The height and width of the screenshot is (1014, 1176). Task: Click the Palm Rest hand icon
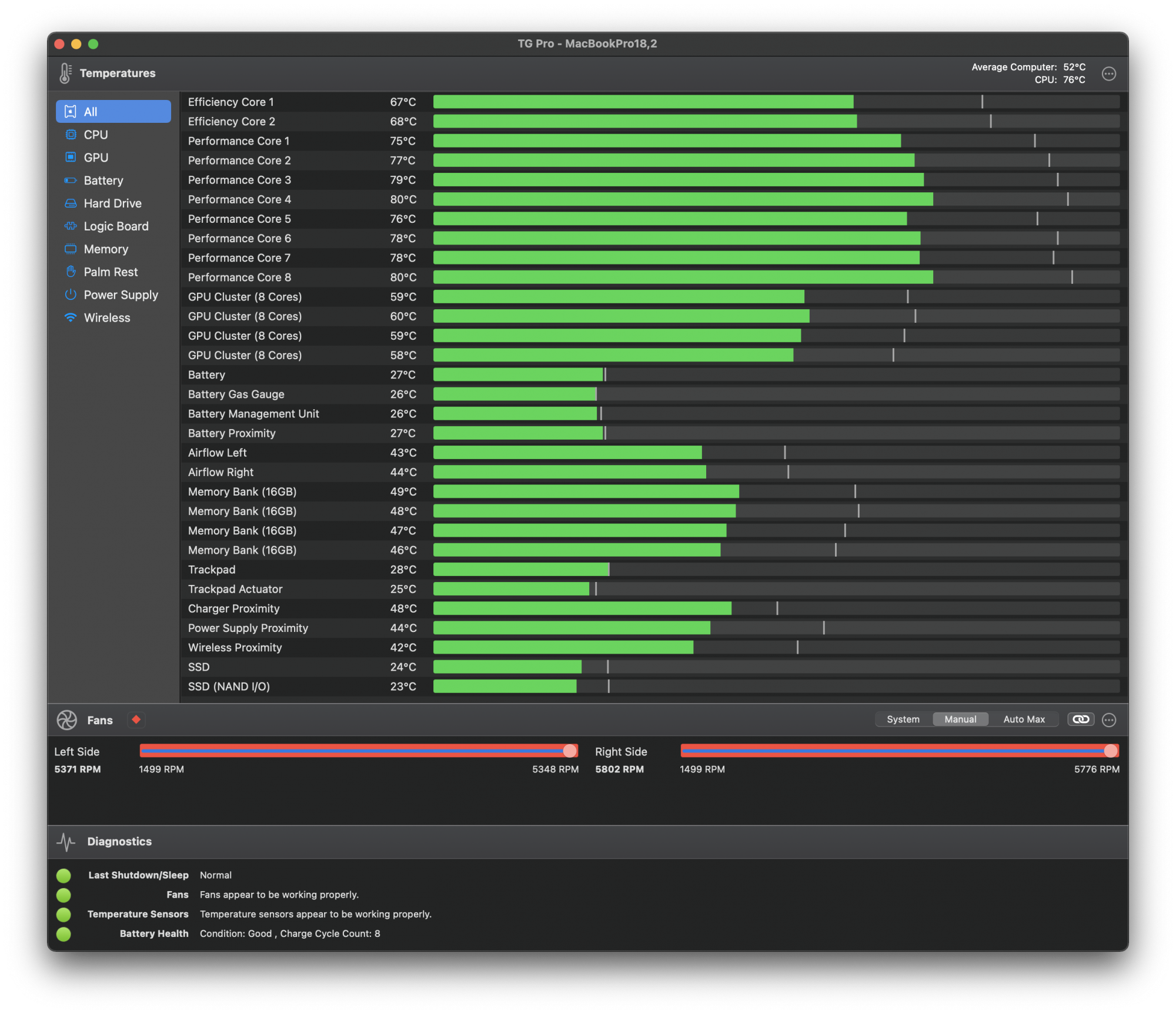[71, 272]
